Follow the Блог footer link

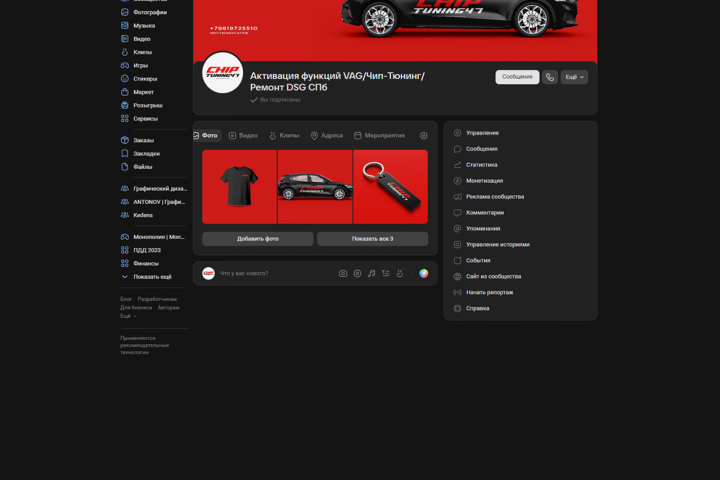click(x=126, y=299)
